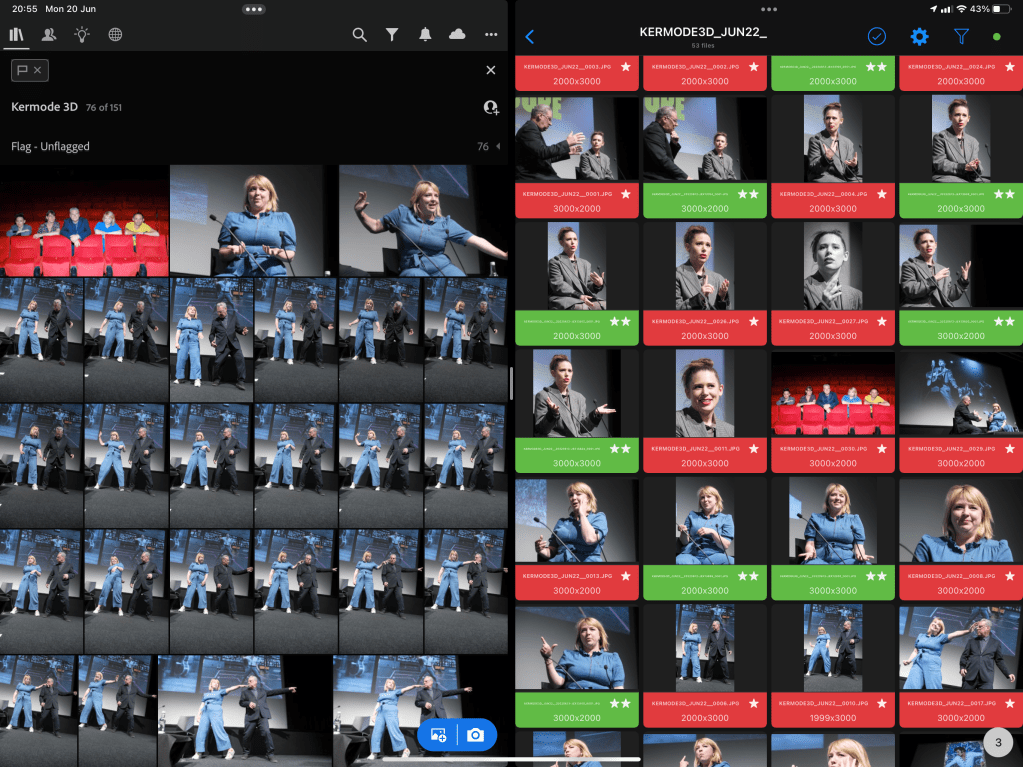The height and width of the screenshot is (767, 1023).
Task: Close the filter bar
Action: (491, 70)
